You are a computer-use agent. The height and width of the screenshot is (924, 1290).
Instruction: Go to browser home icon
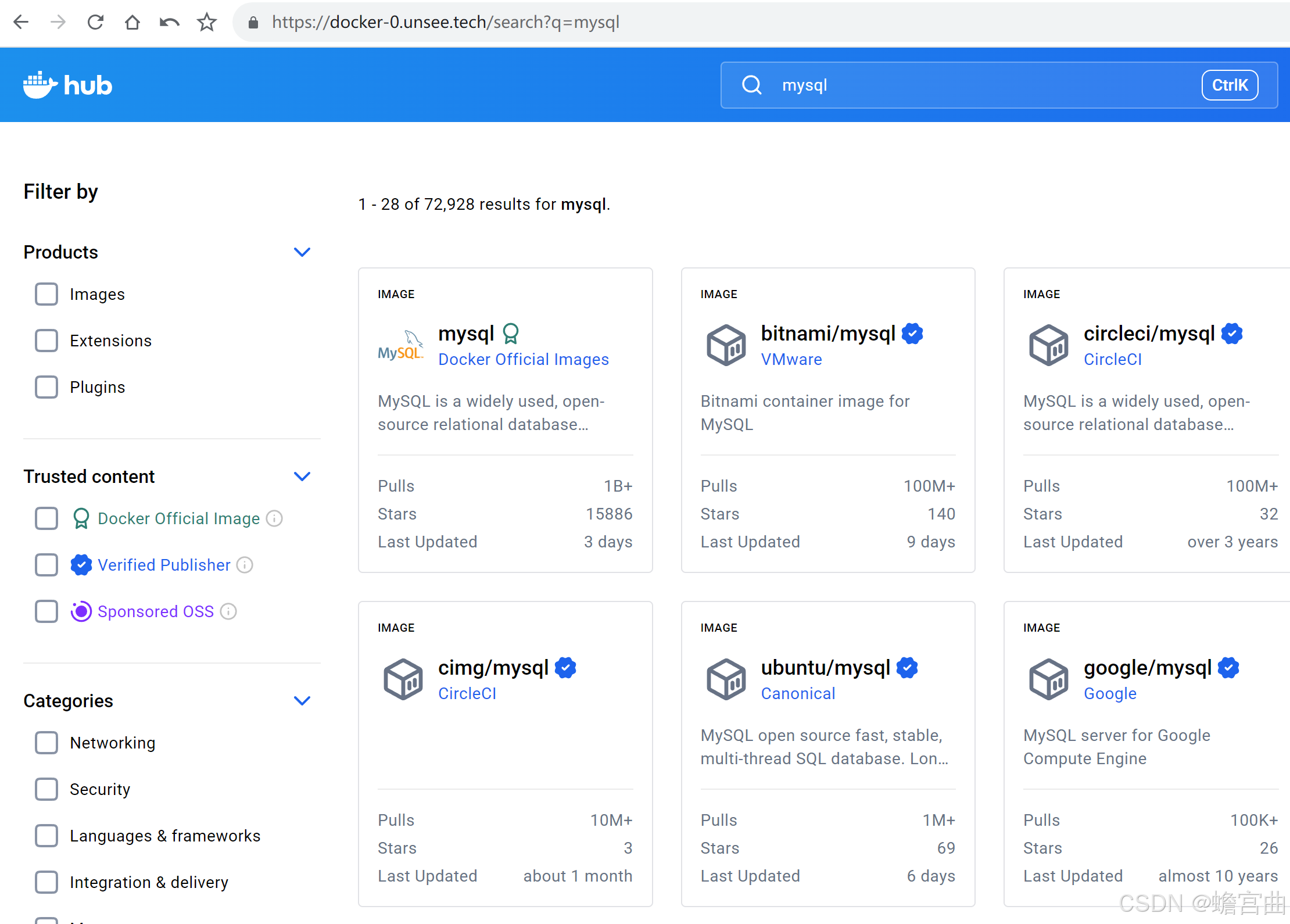click(132, 22)
